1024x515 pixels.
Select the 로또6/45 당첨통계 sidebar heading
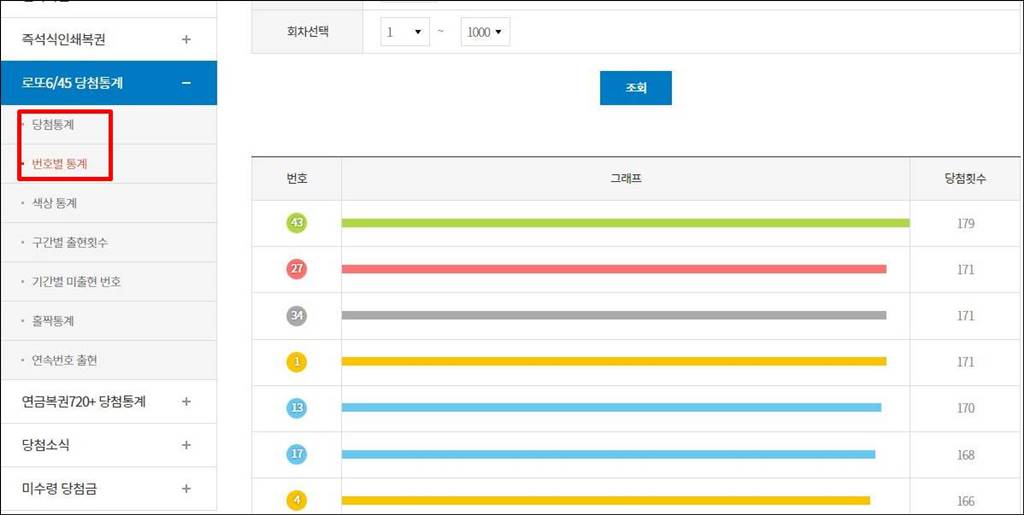coord(72,83)
